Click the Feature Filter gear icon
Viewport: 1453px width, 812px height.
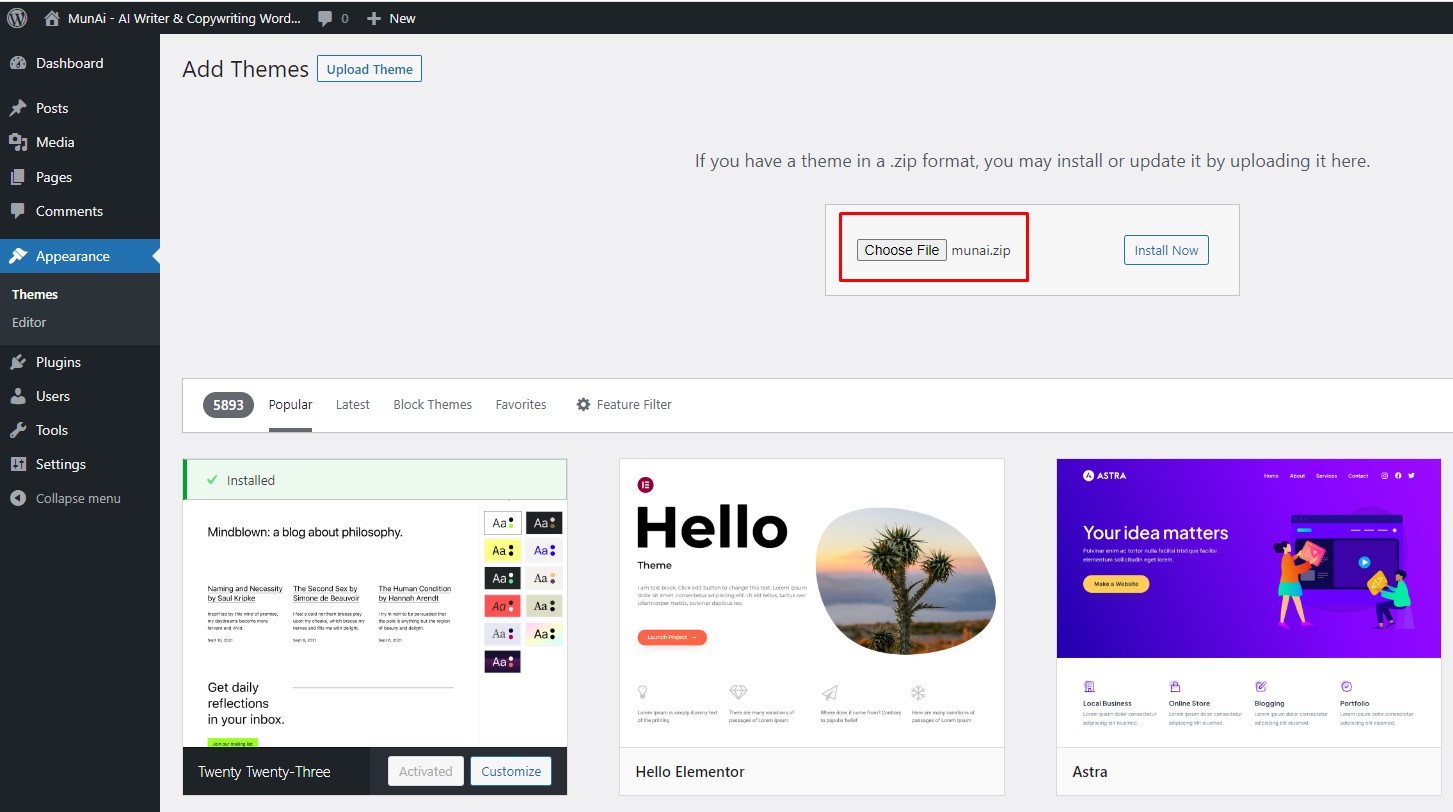click(x=583, y=404)
